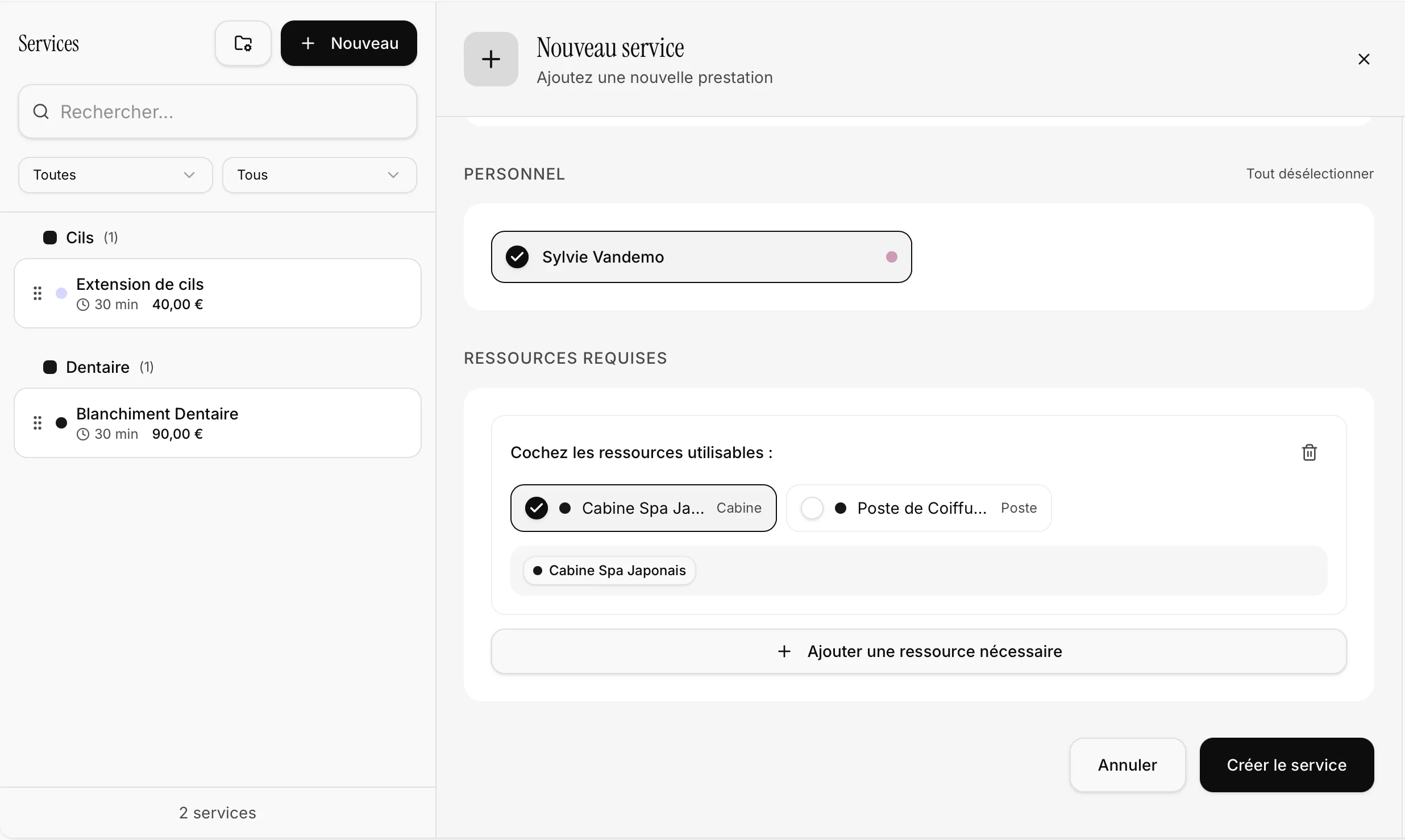Screen dimensions: 1405x840
Task: Uncheck the Cabine Spa Ja... resource
Action: (x=537, y=508)
